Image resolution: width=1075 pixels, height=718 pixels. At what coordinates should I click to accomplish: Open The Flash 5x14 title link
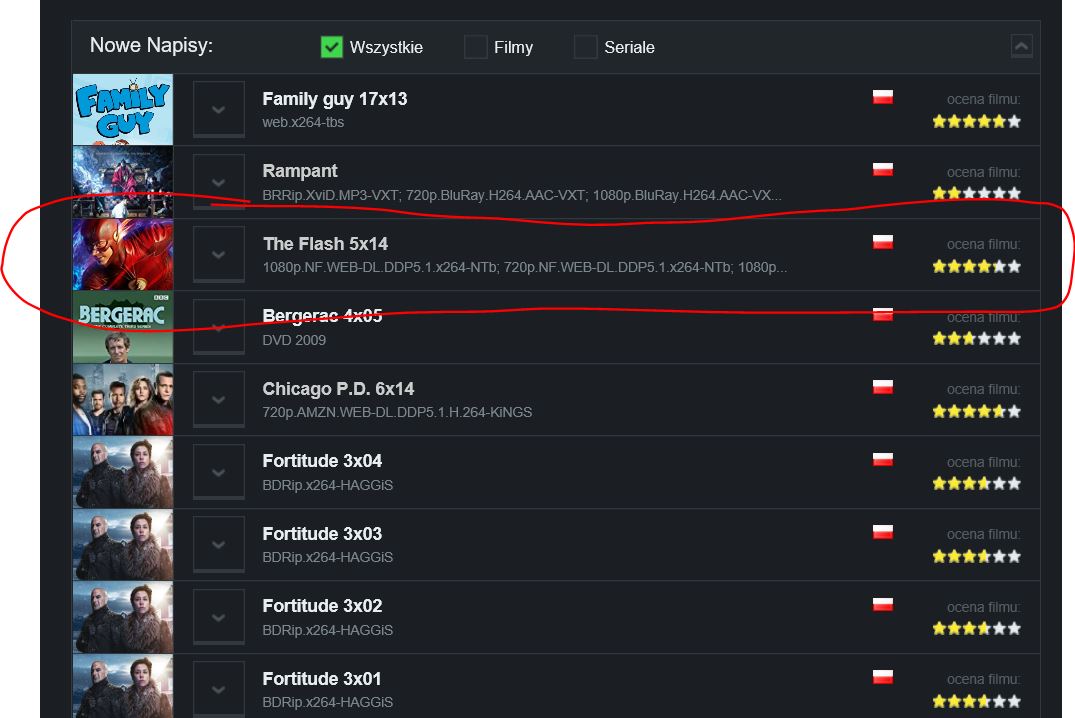click(x=326, y=244)
